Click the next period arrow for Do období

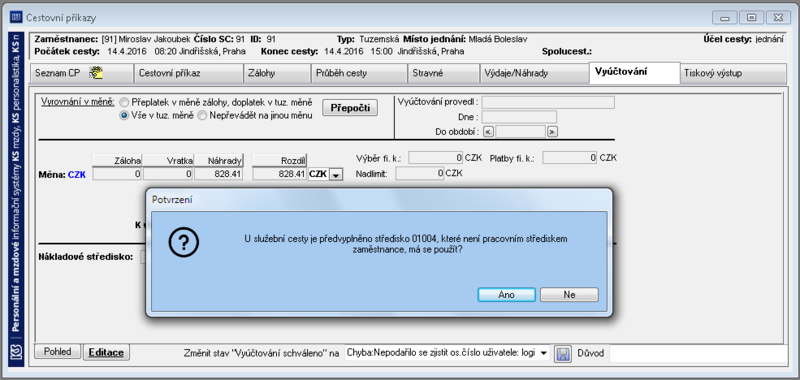(552, 132)
